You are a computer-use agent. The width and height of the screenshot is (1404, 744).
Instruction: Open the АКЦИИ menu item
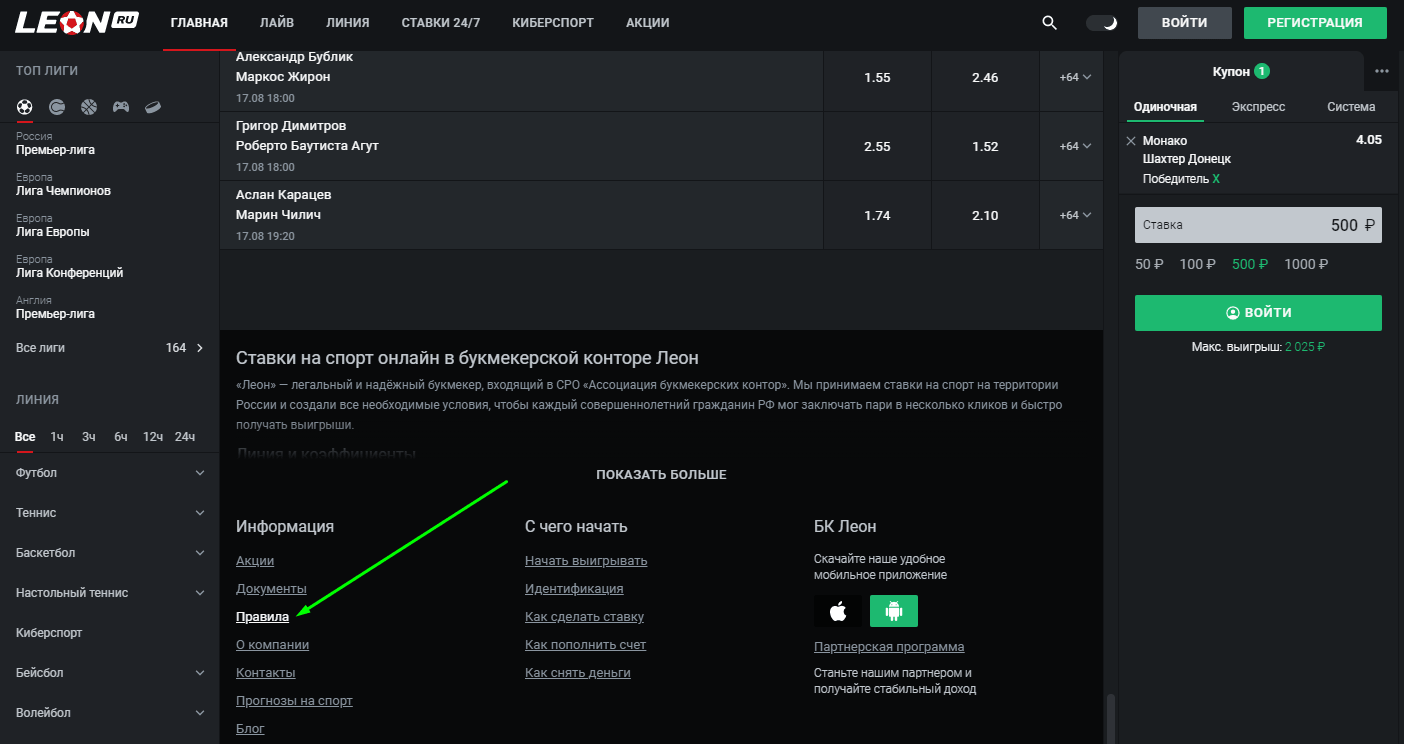[x=648, y=23]
